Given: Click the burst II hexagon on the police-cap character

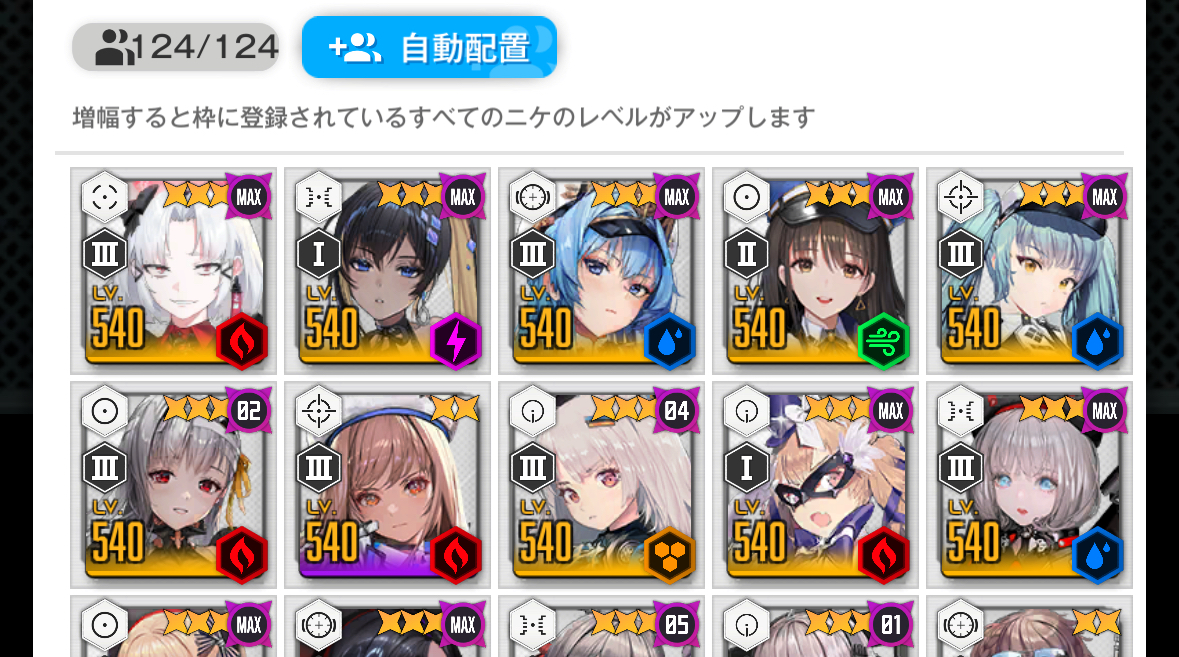Looking at the screenshot, I should 747,254.
